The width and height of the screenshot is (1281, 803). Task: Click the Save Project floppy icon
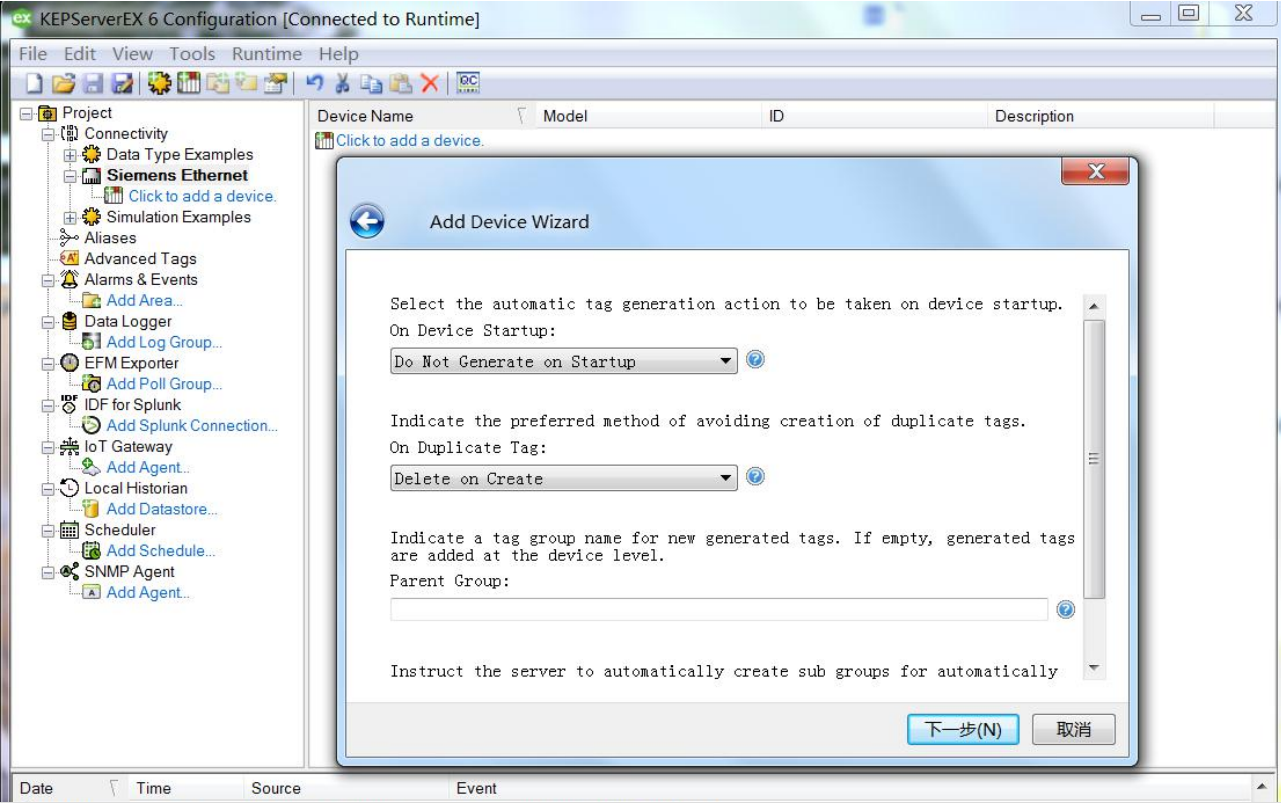pos(93,84)
